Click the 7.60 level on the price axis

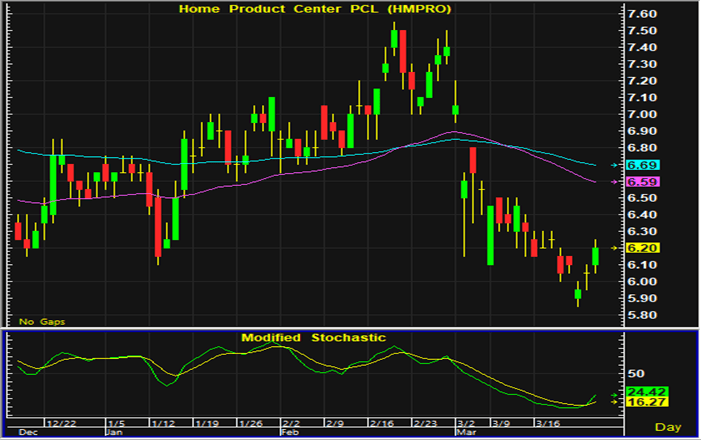click(x=640, y=15)
